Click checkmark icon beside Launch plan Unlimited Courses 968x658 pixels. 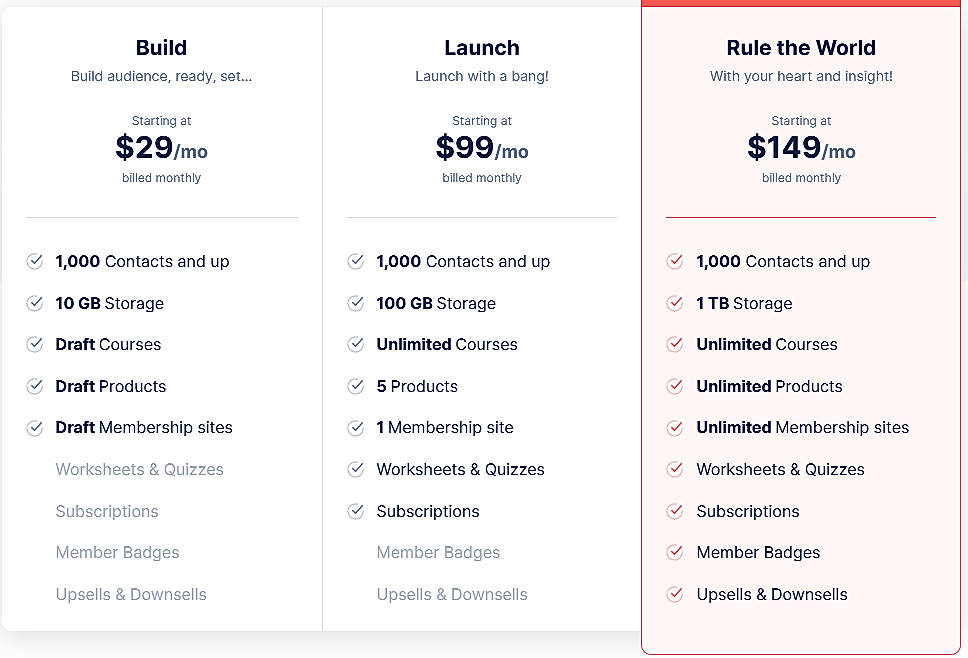[356, 344]
